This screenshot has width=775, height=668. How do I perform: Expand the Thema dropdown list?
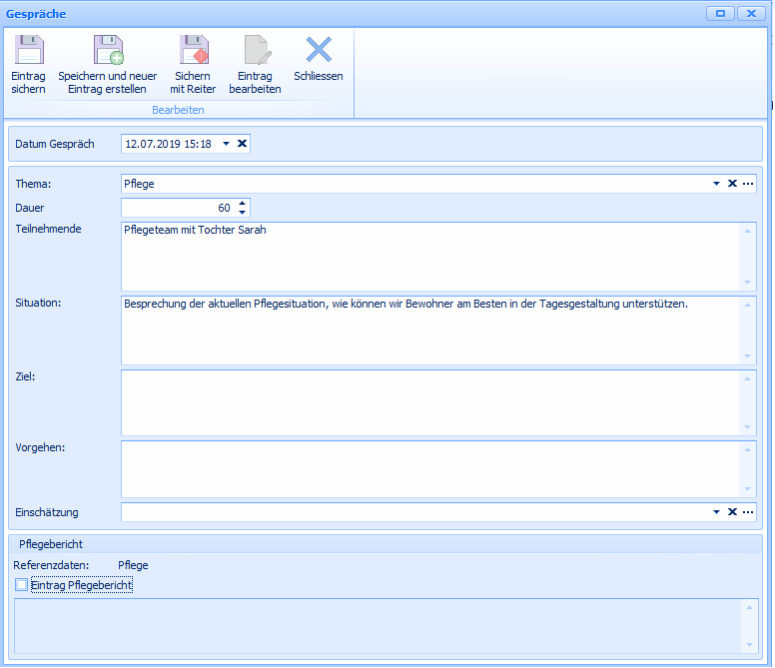point(716,184)
